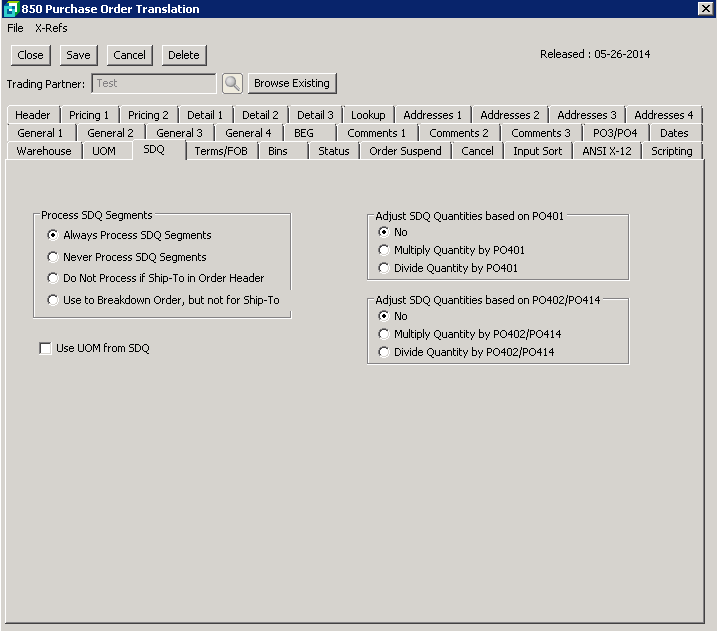
Task: Click the application icon in title bar
Action: (10, 9)
